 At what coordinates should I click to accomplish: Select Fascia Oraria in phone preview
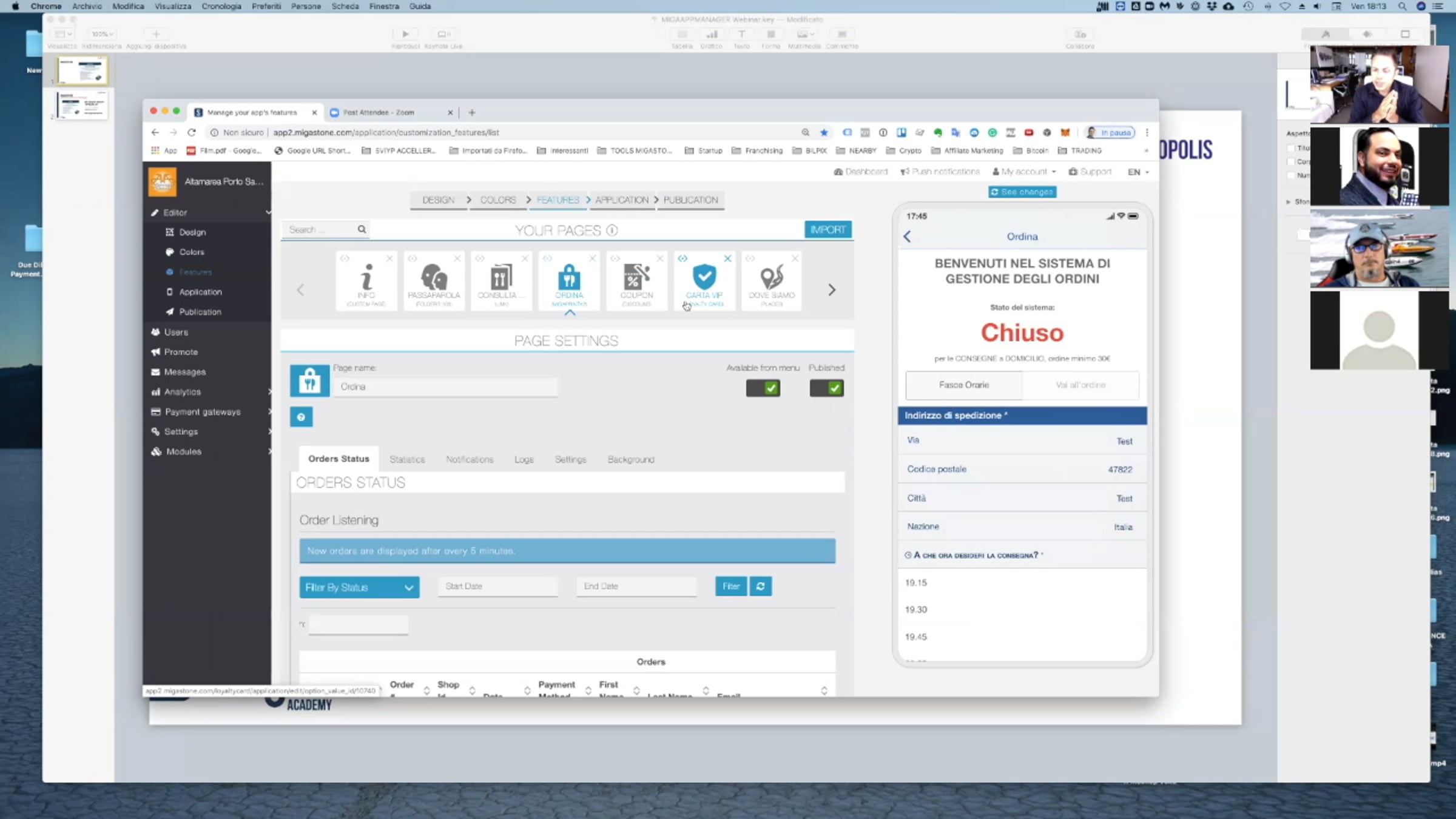click(964, 385)
